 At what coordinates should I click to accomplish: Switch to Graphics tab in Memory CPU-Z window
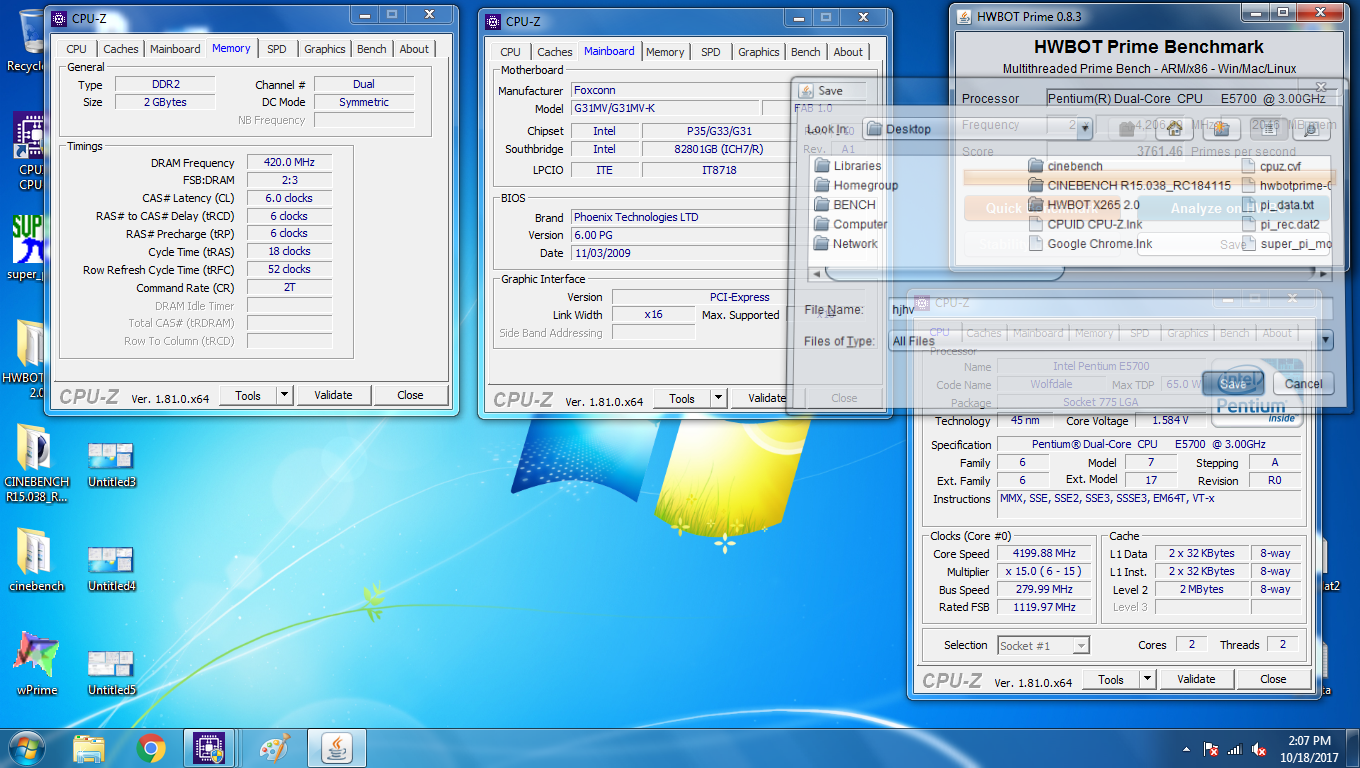pyautogui.click(x=325, y=49)
